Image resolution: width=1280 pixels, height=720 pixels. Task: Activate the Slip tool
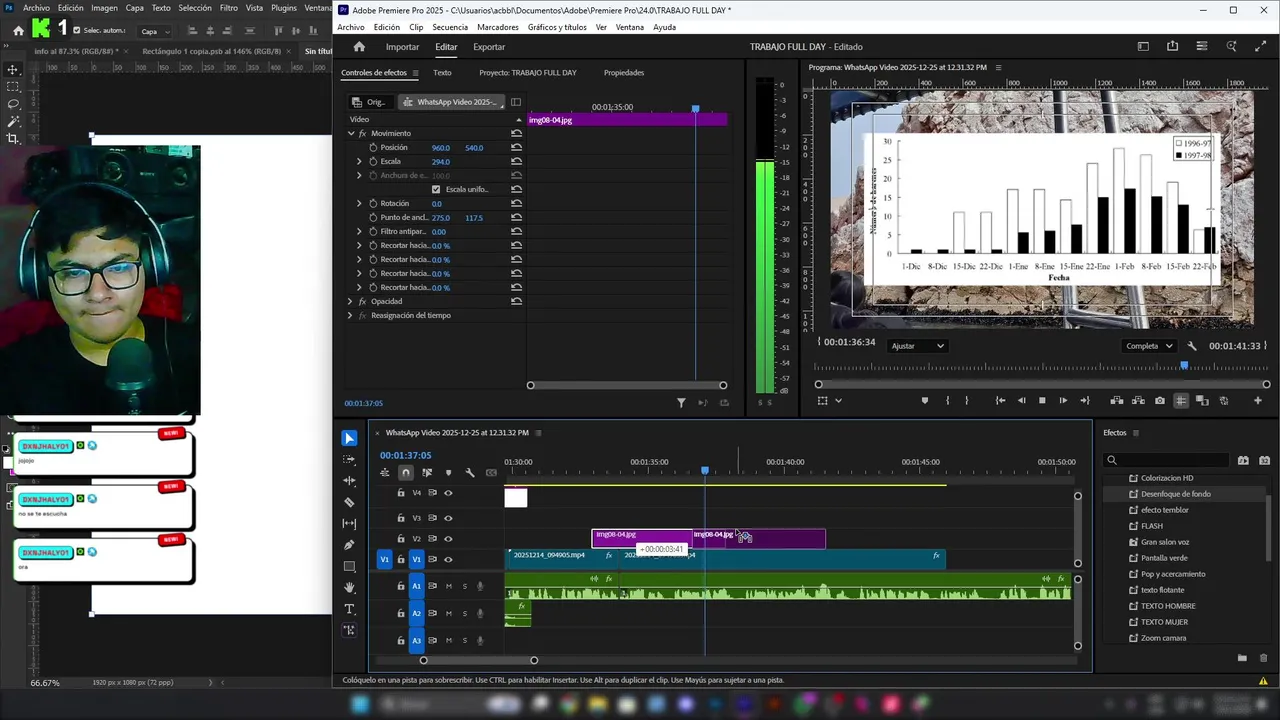[349, 524]
